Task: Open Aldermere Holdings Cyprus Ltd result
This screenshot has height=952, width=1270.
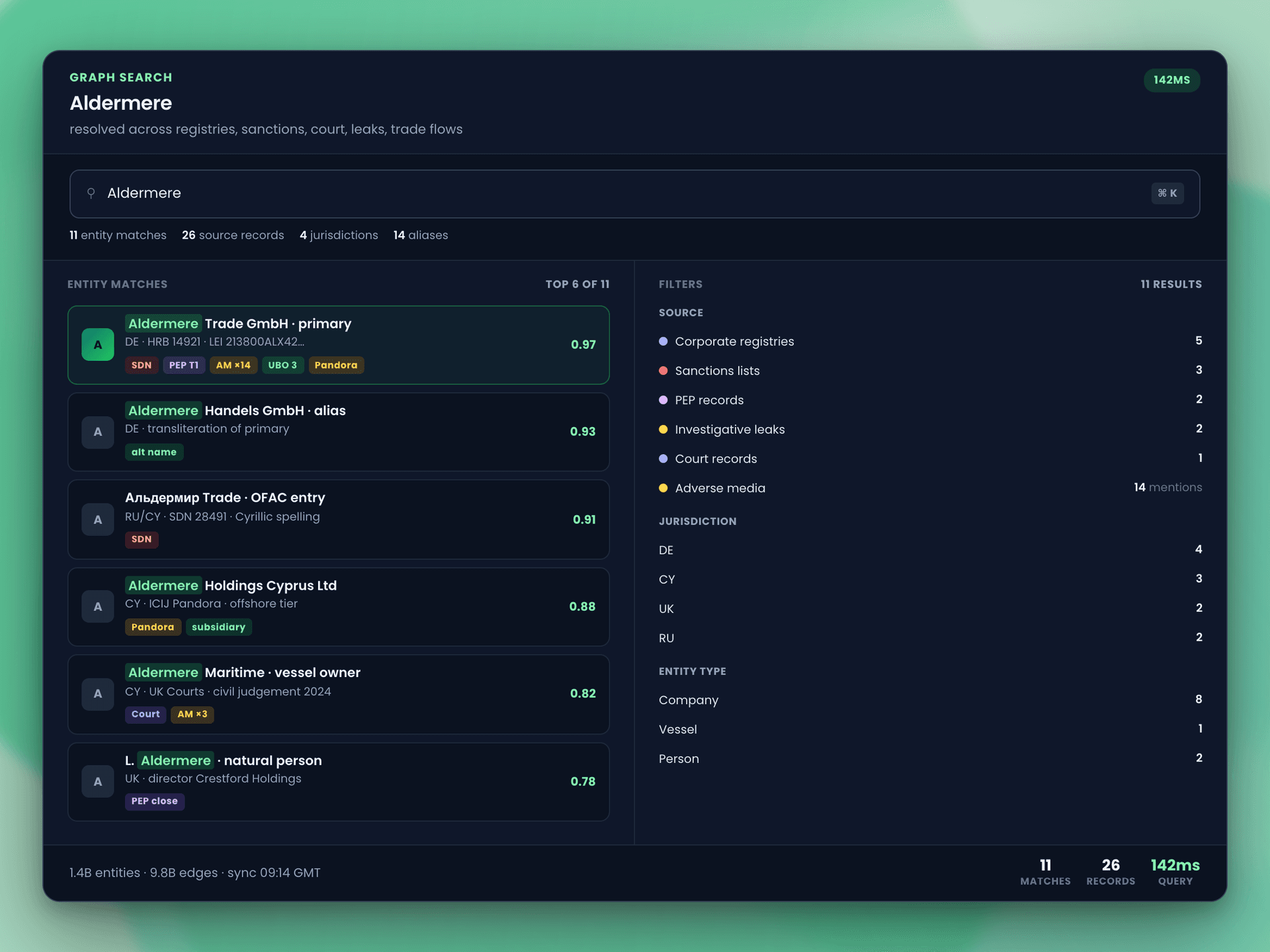Action: pos(338,607)
